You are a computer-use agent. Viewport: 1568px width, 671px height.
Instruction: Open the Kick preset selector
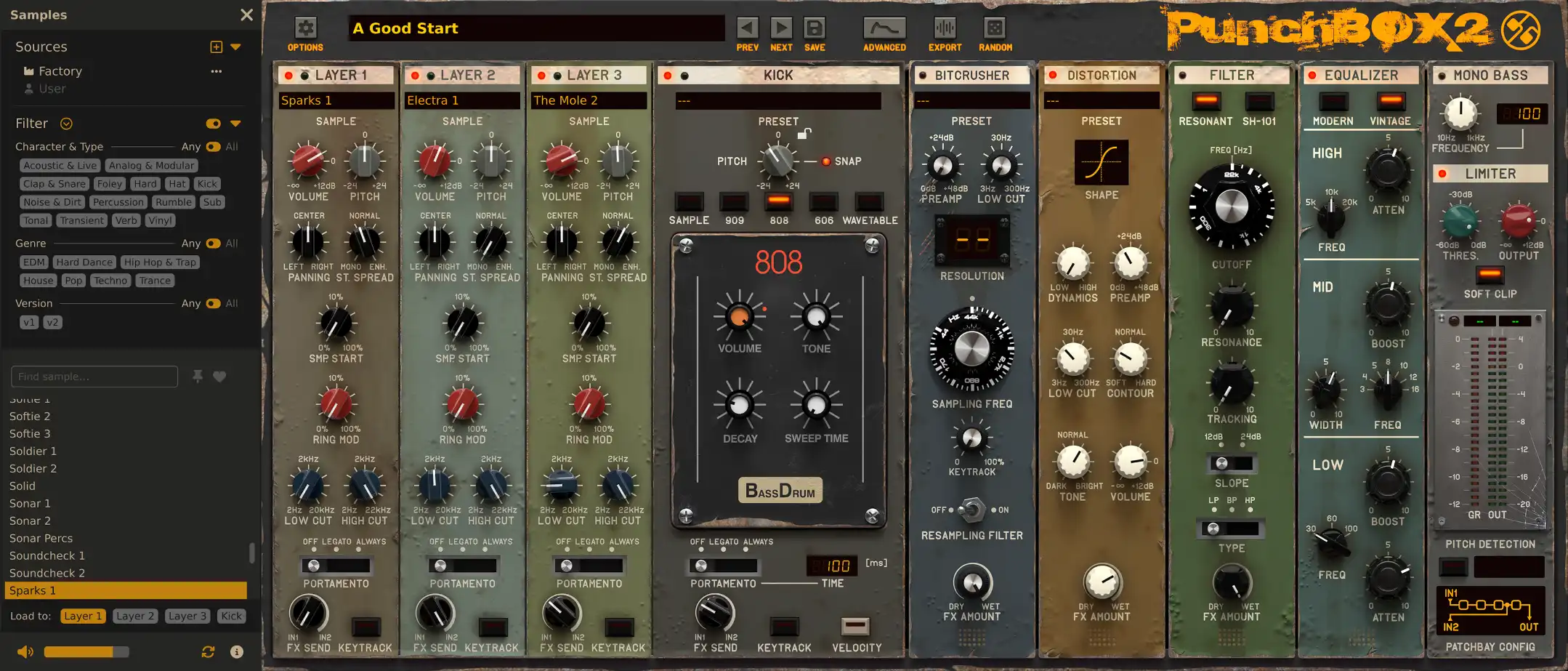[x=778, y=100]
